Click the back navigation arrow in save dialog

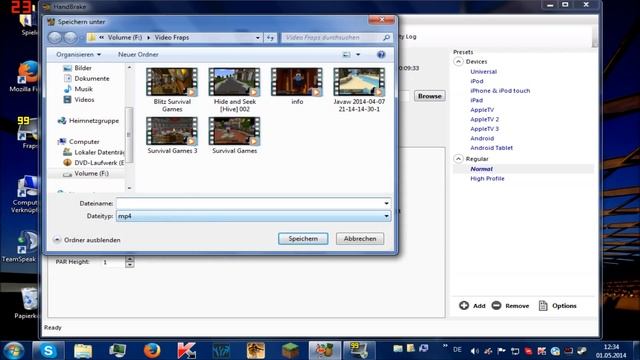pos(55,38)
